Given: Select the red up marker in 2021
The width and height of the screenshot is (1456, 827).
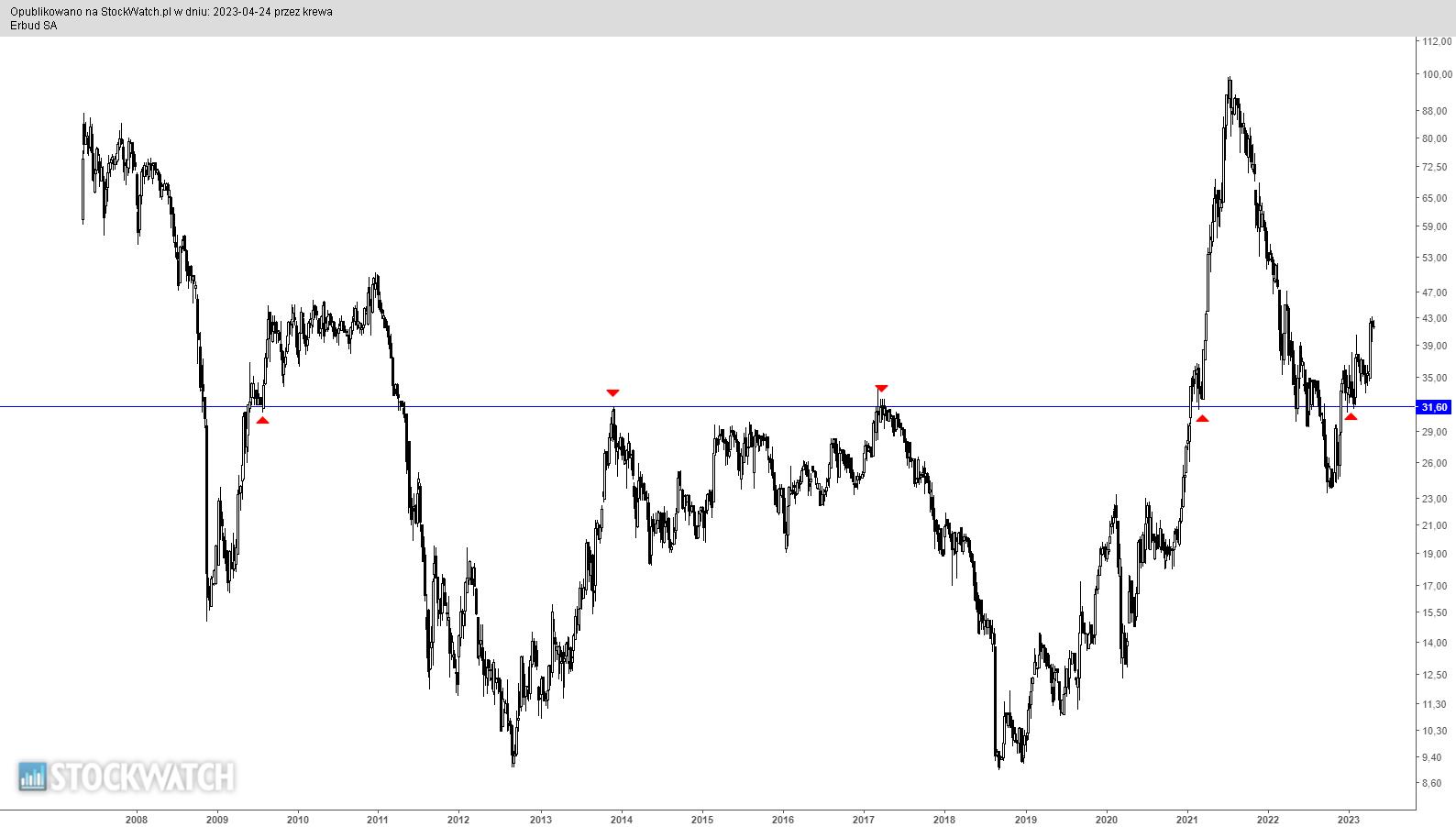Looking at the screenshot, I should click(x=1202, y=418).
